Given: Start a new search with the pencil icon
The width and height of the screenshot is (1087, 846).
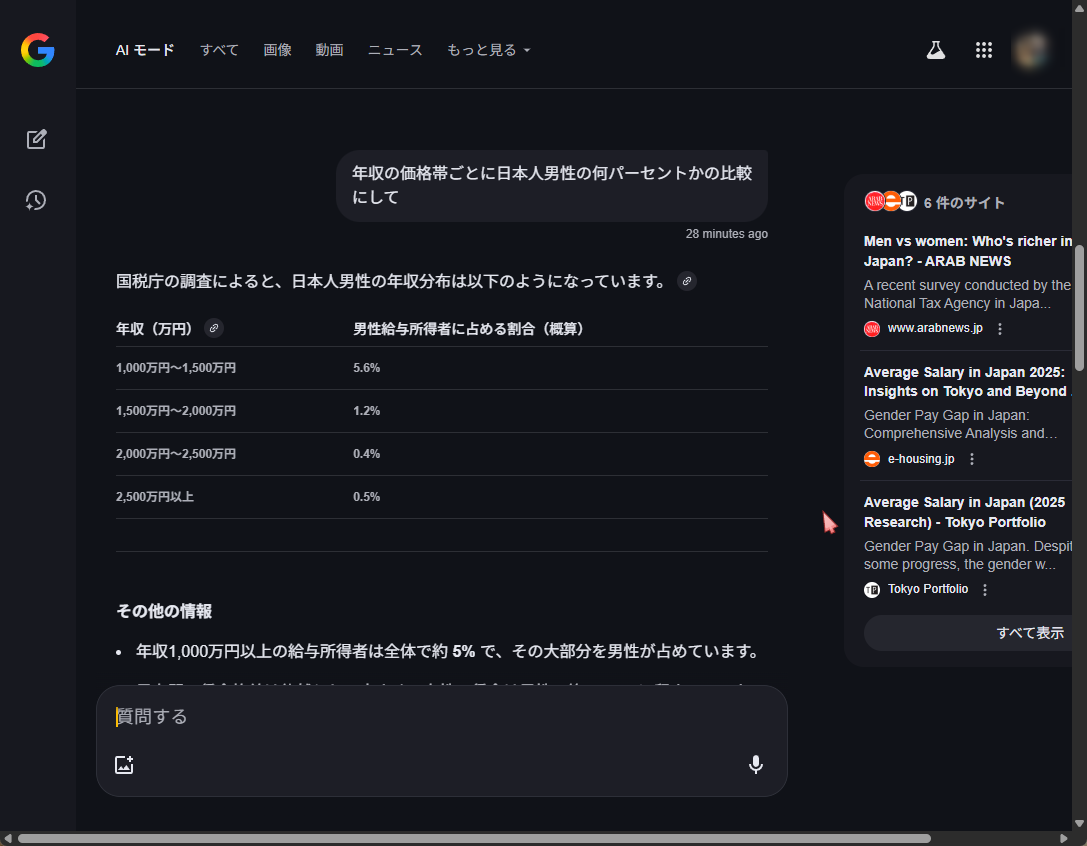Looking at the screenshot, I should 37,139.
